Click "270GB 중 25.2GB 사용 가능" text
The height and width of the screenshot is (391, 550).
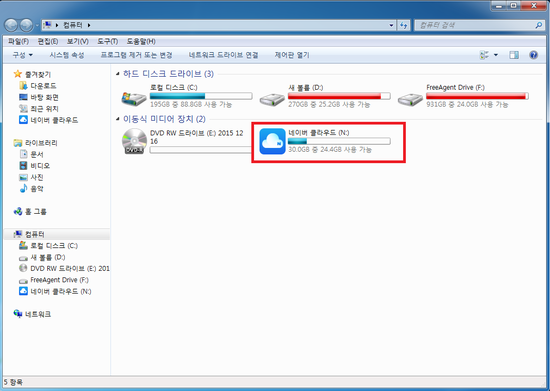click(329, 105)
